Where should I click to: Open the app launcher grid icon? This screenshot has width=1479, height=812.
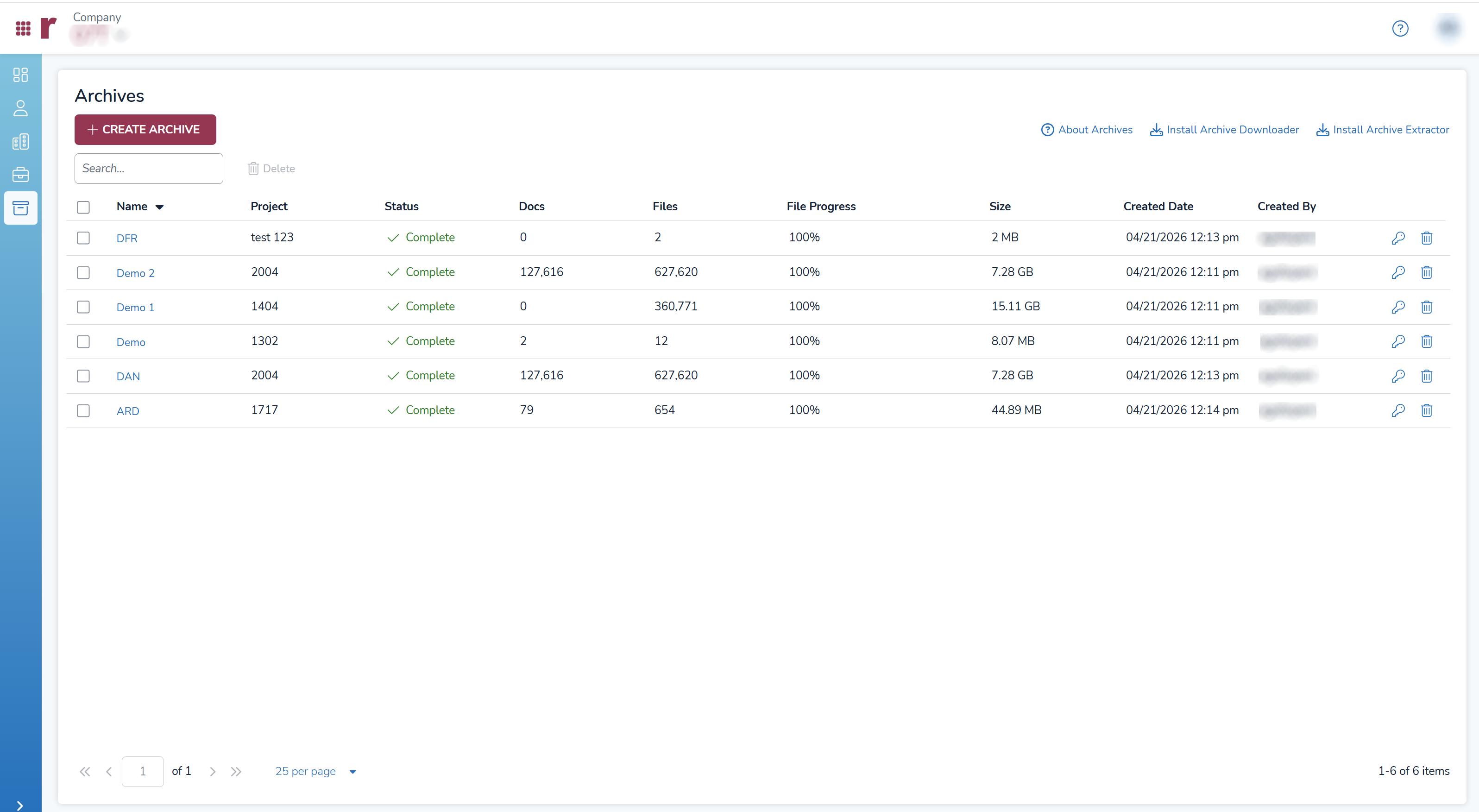tap(23, 28)
